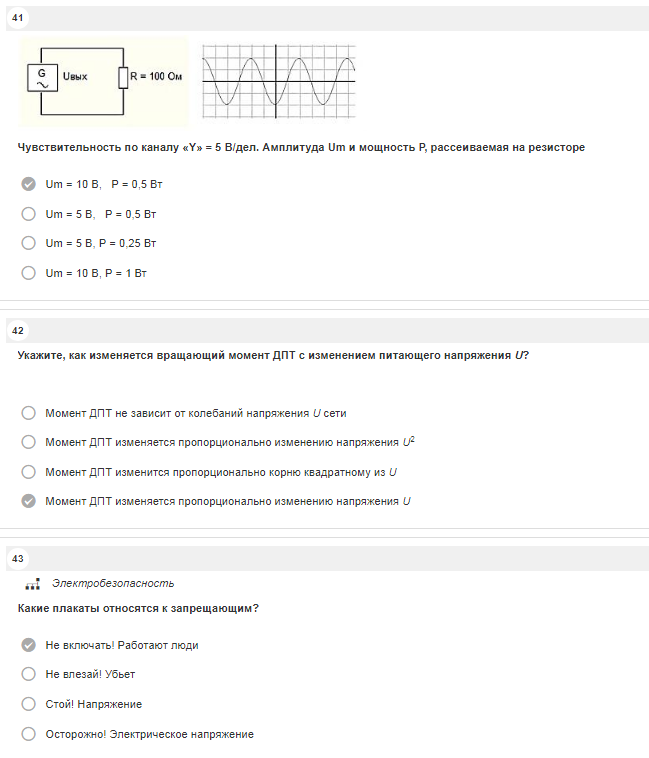Click the oscilloscope sine wave image
The image size is (649, 758).
tap(279, 82)
